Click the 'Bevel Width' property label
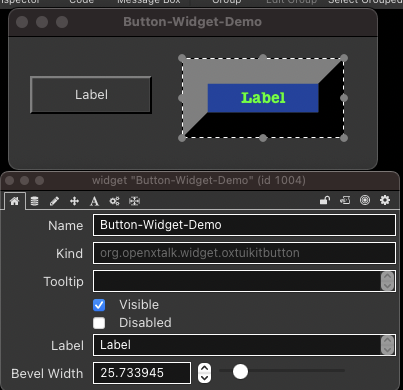Viewport: 403px width, 390px height. pyautogui.click(x=47, y=373)
